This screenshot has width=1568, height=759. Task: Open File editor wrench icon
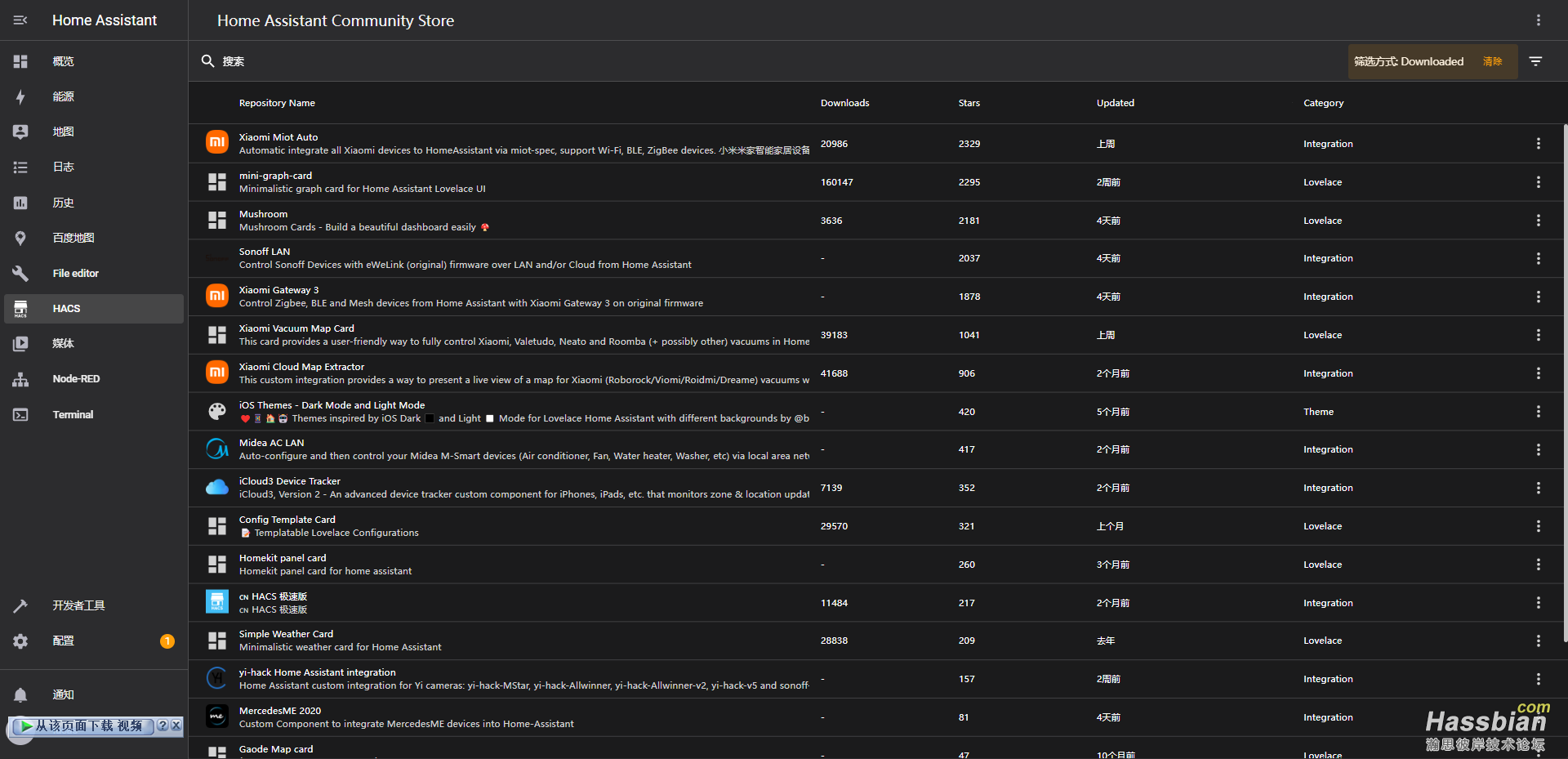click(20, 273)
